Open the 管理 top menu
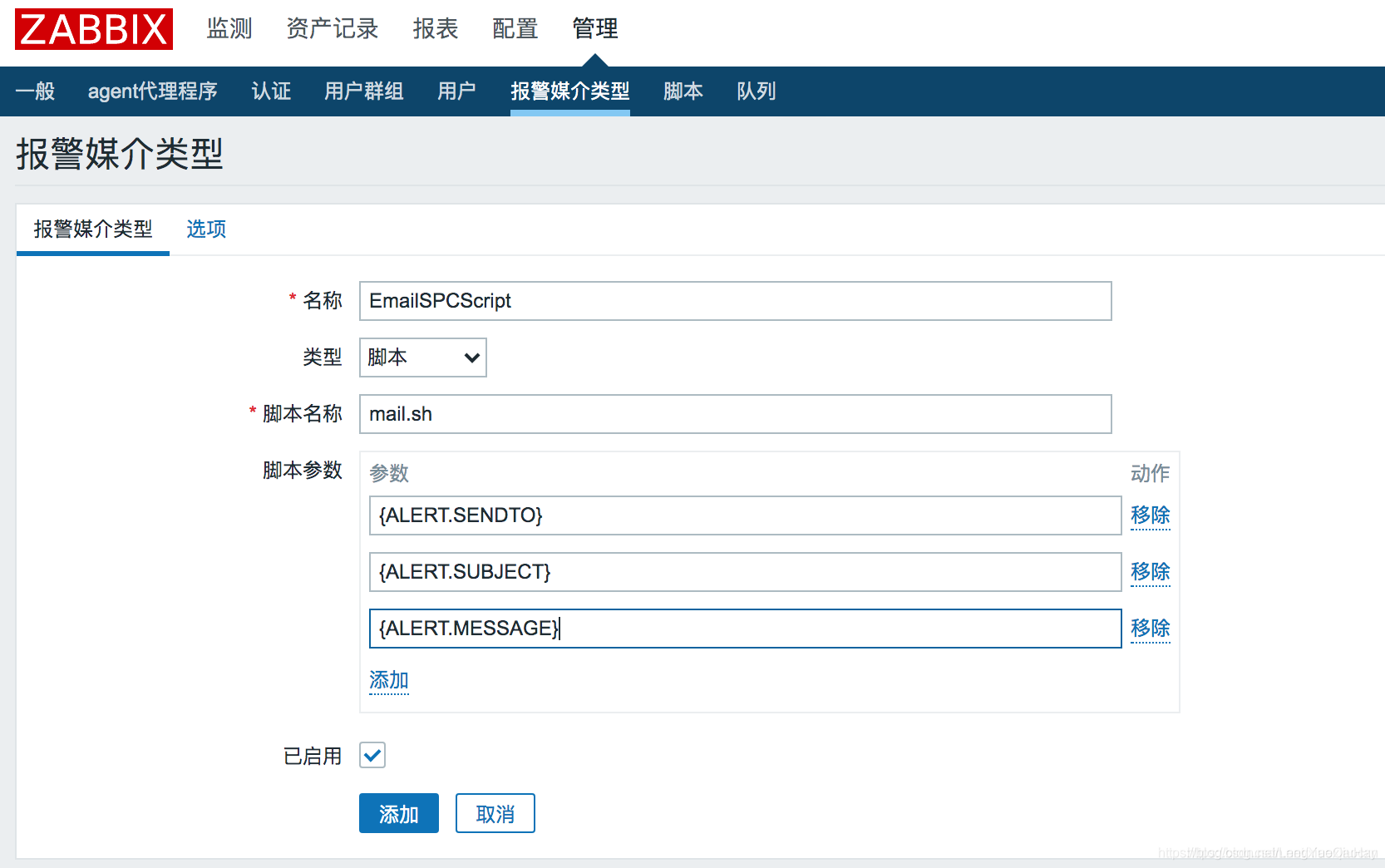Screen dimensions: 1385x868 point(595,28)
